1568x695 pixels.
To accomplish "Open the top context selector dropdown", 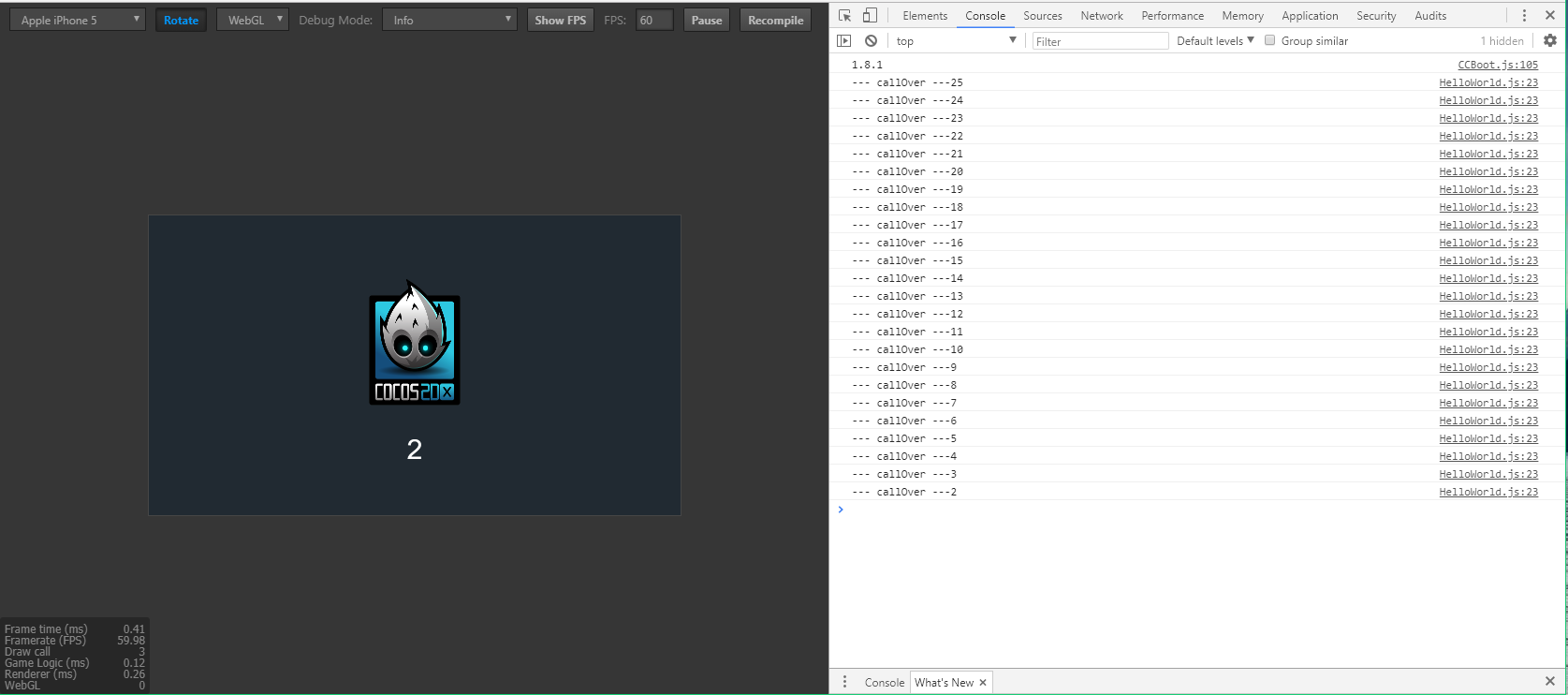I will [x=956, y=41].
